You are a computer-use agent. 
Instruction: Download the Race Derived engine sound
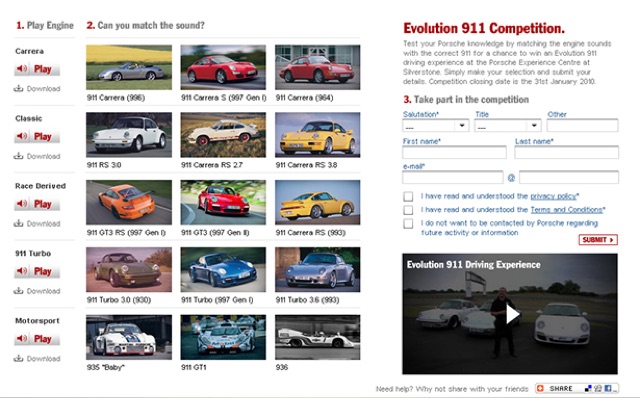coord(37,223)
